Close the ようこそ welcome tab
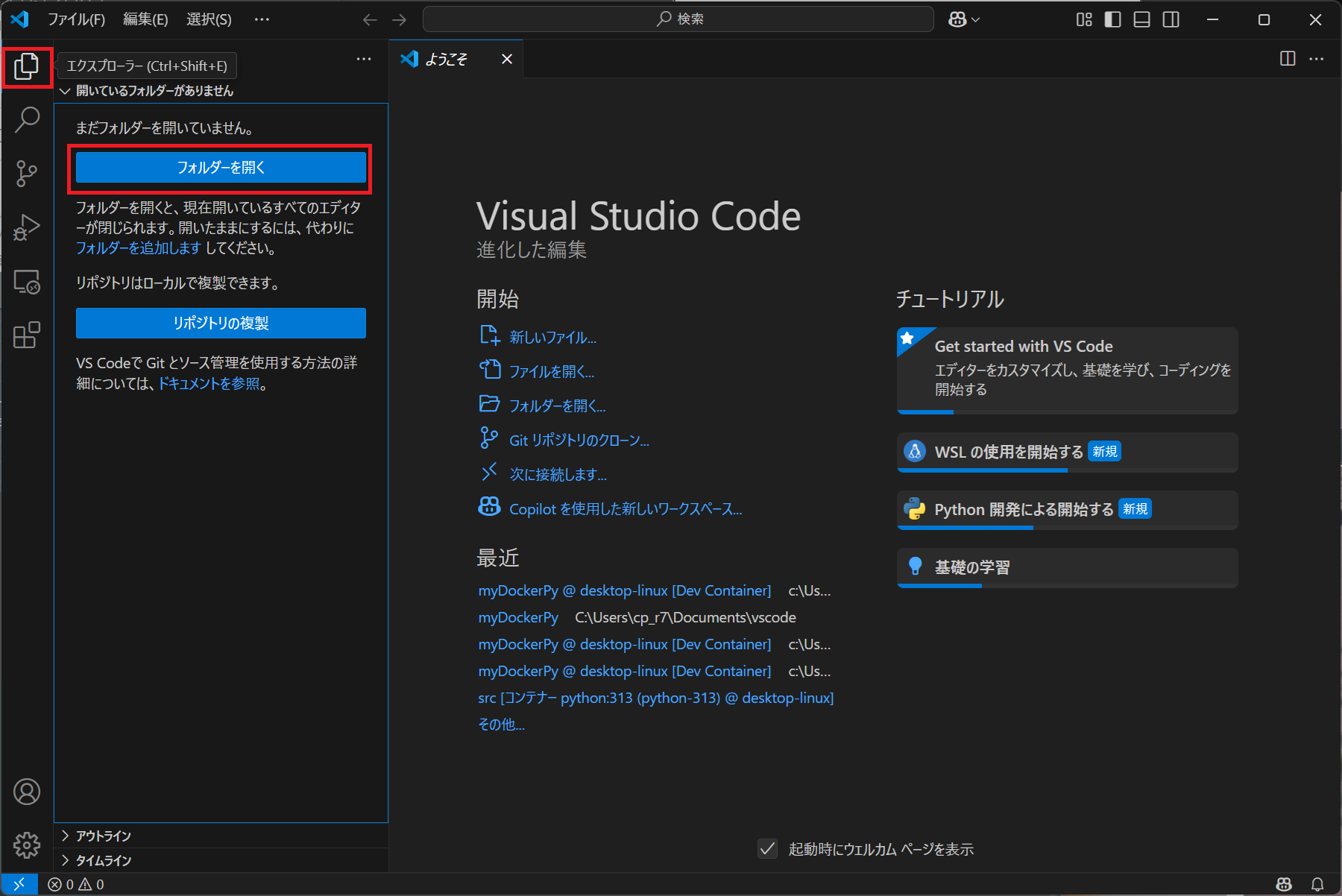The image size is (1342, 896). point(507,59)
